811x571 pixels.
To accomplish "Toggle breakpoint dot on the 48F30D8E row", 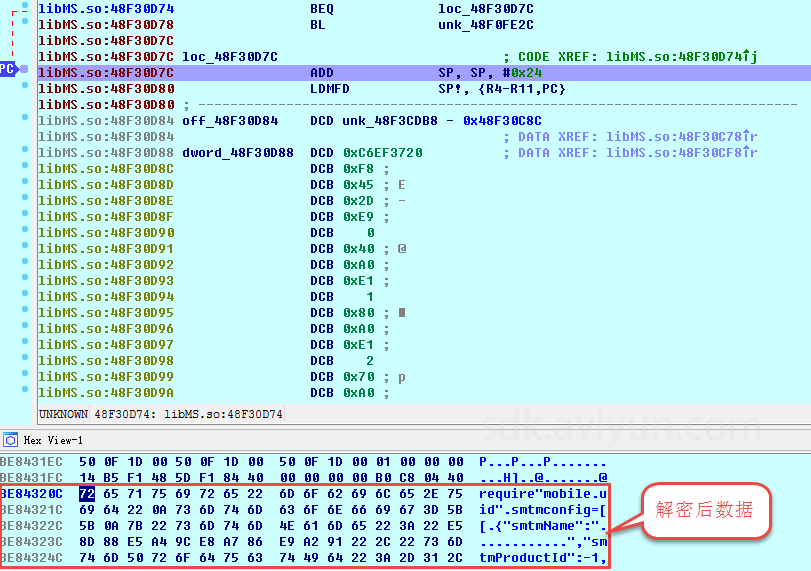I will click(25, 198).
